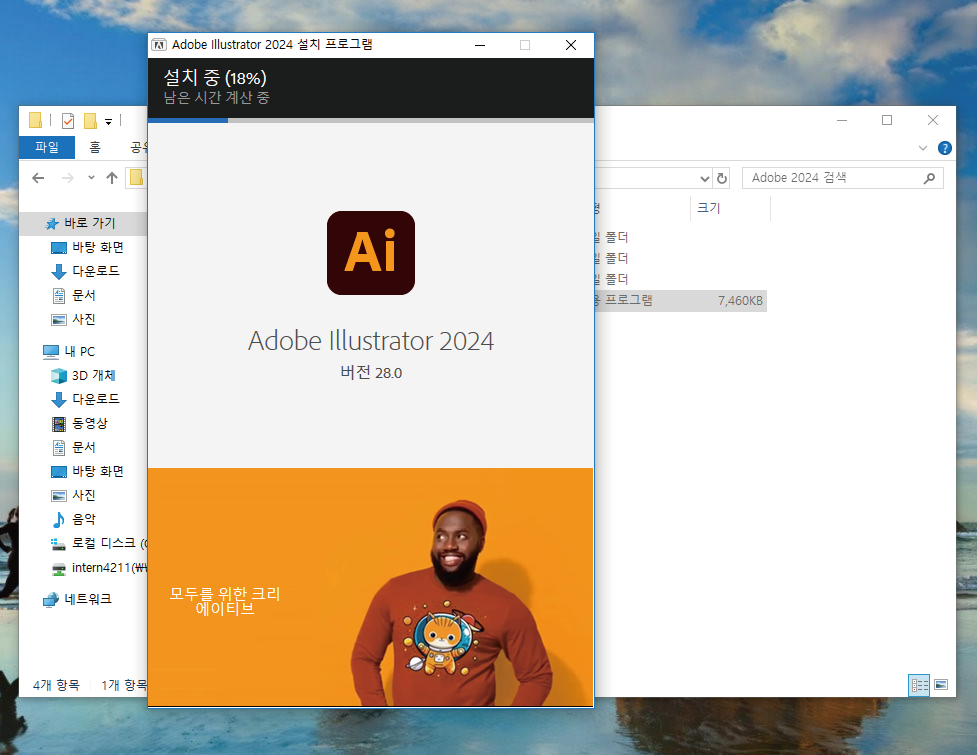The height and width of the screenshot is (755, 977).
Task: Open 사진 under 내 PC
Action: pos(83,495)
